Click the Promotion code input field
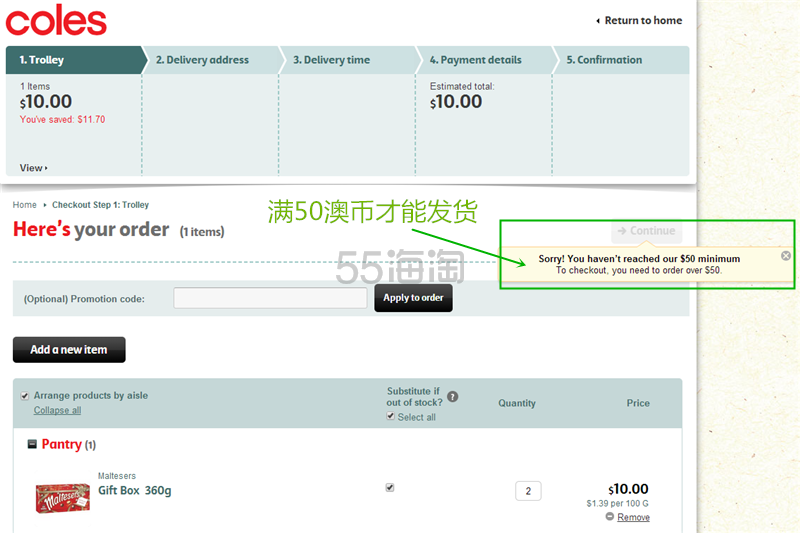The width and height of the screenshot is (800, 533). pos(270,298)
